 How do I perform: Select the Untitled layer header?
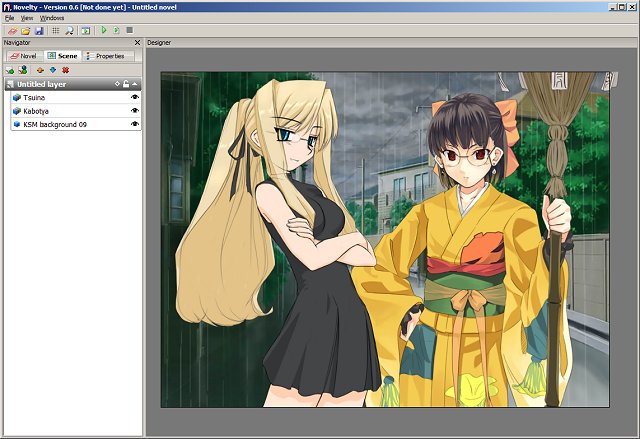73,84
